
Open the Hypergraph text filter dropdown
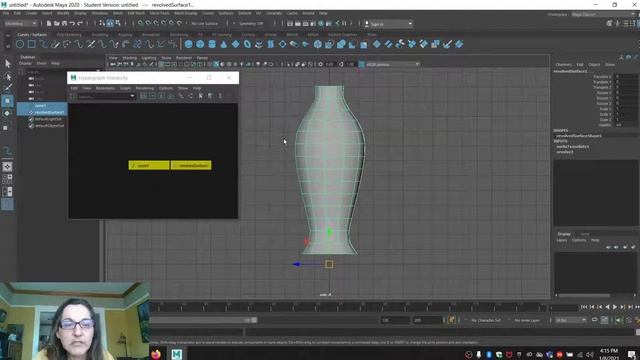[x=132, y=96]
